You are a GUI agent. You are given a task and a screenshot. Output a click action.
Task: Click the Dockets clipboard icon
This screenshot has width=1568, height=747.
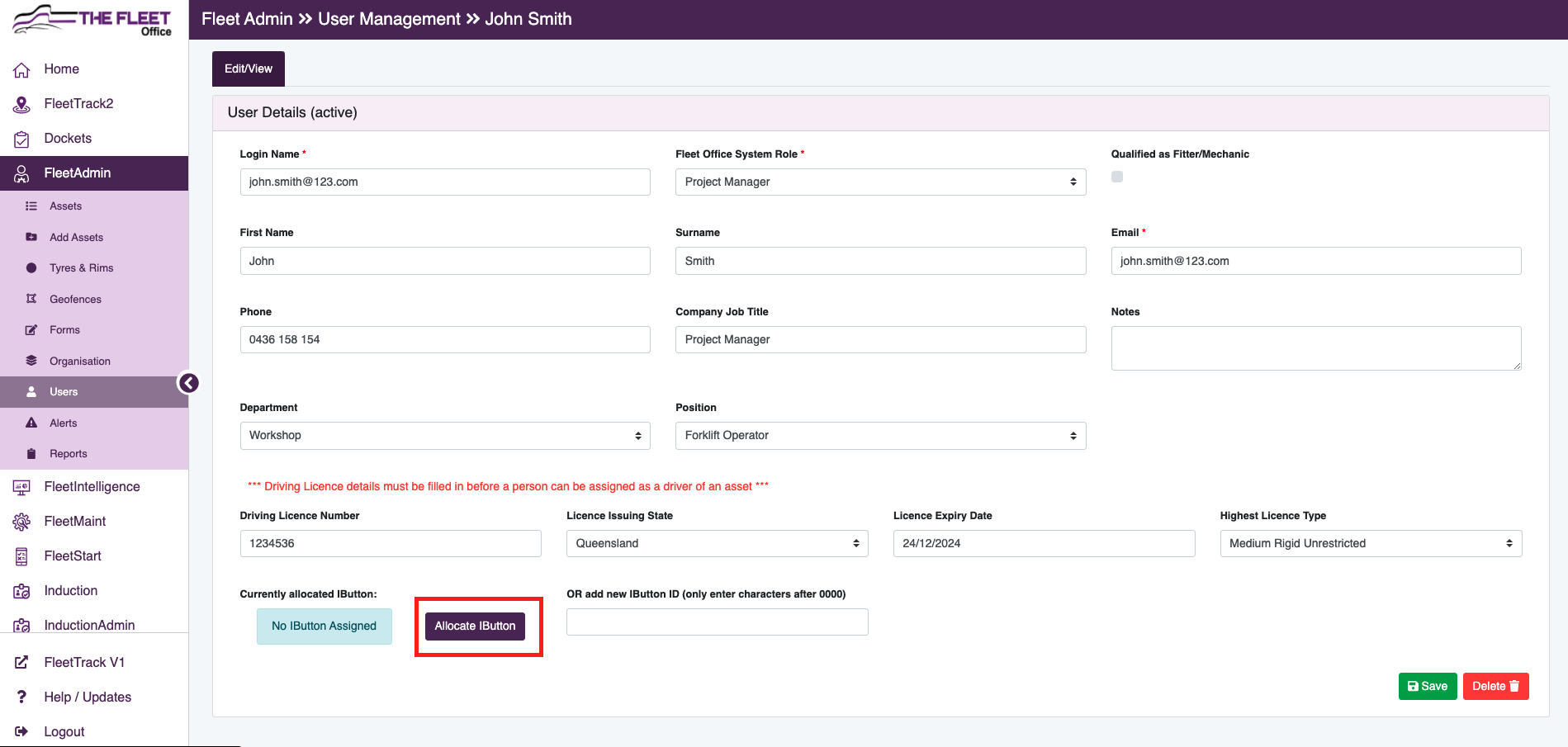click(21, 139)
